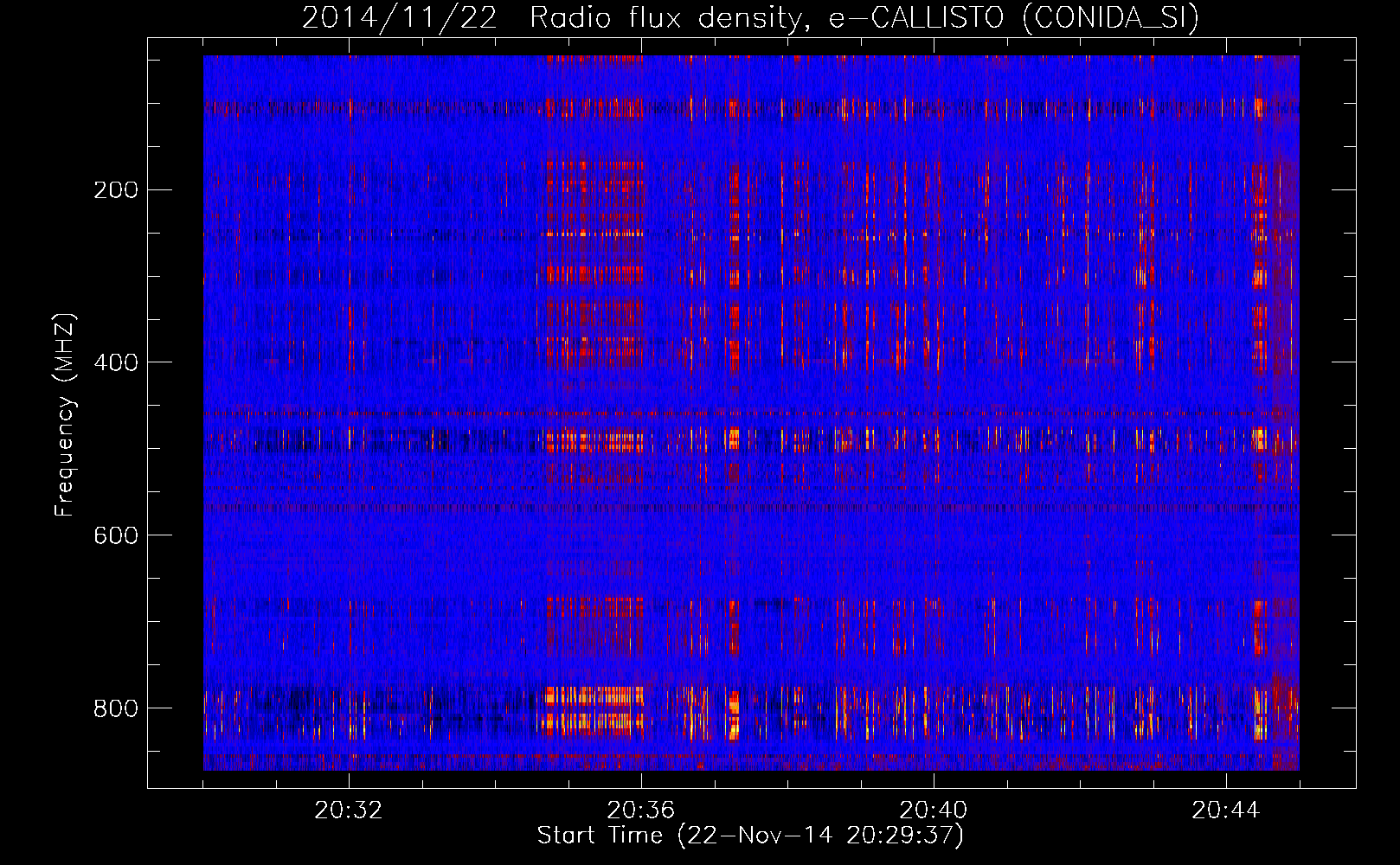This screenshot has width=1400, height=865.
Task: Click the 800 frequency tick label
Action: coord(116,708)
